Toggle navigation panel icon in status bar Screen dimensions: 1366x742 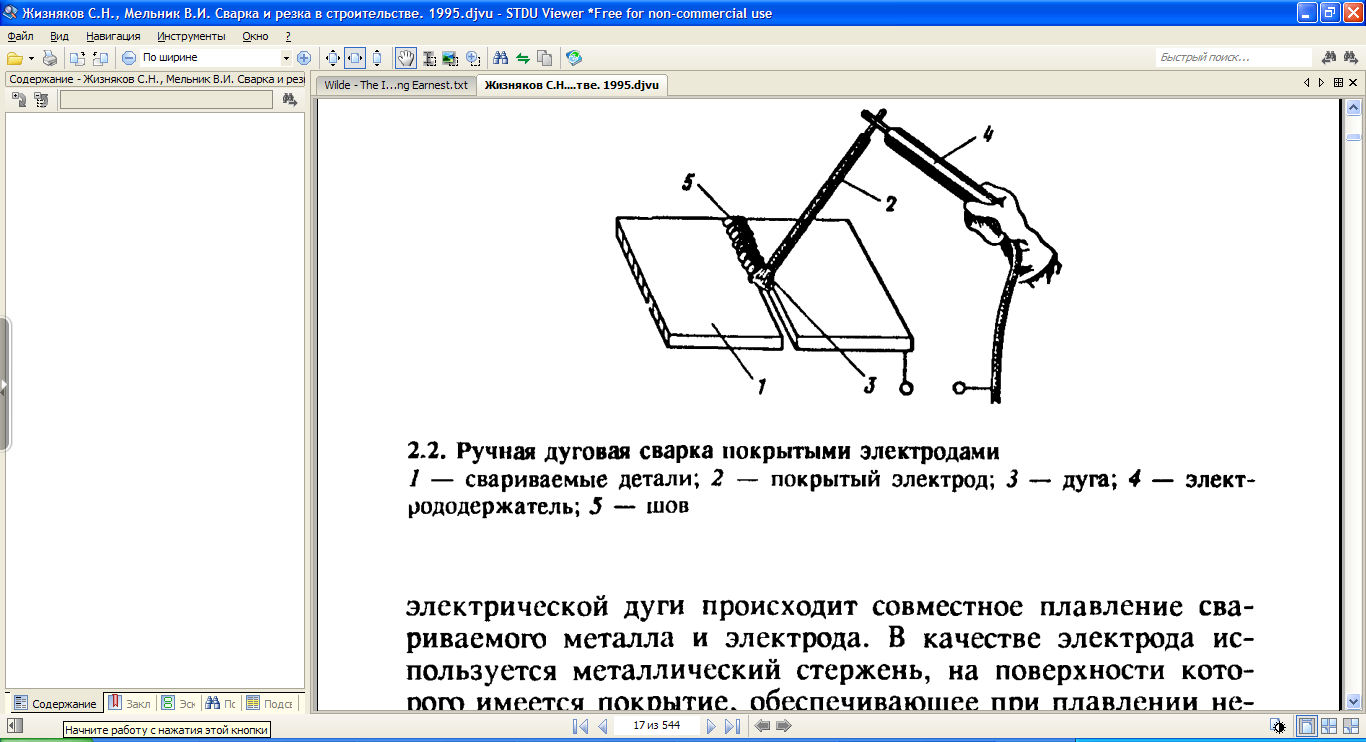tap(14, 725)
